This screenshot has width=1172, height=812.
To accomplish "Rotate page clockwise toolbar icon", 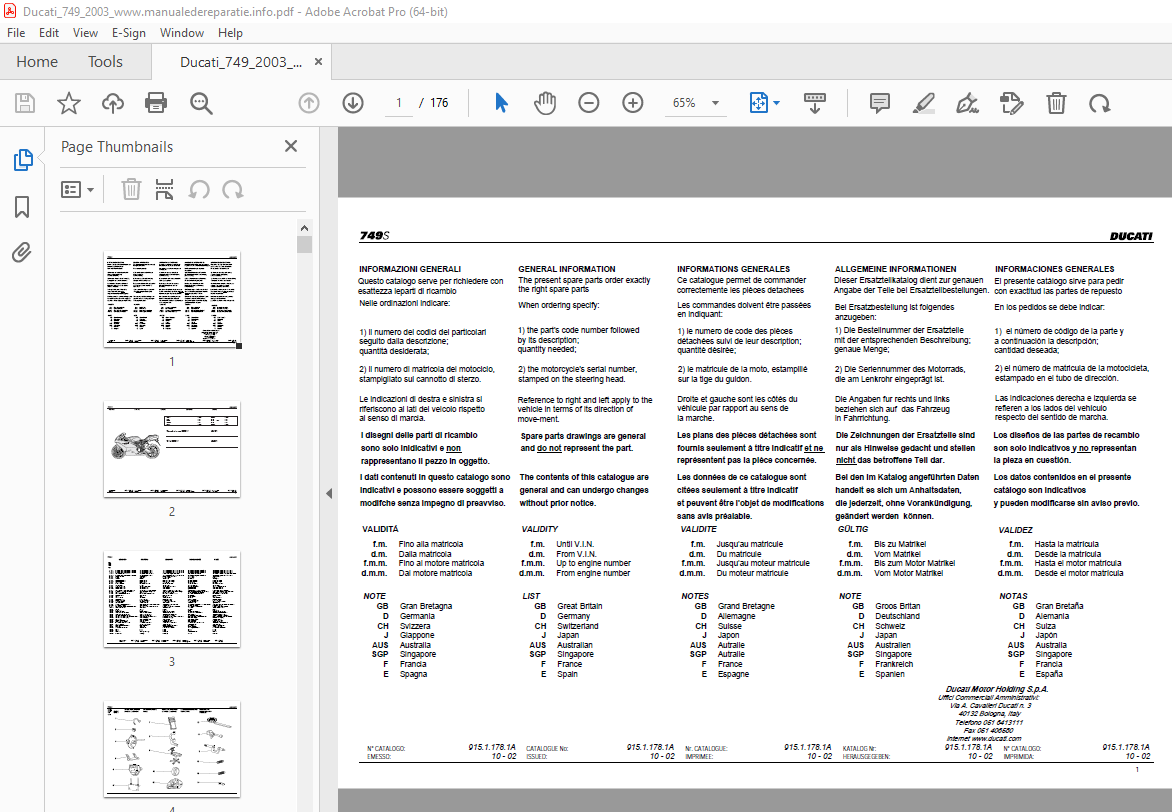I will coord(1099,103).
